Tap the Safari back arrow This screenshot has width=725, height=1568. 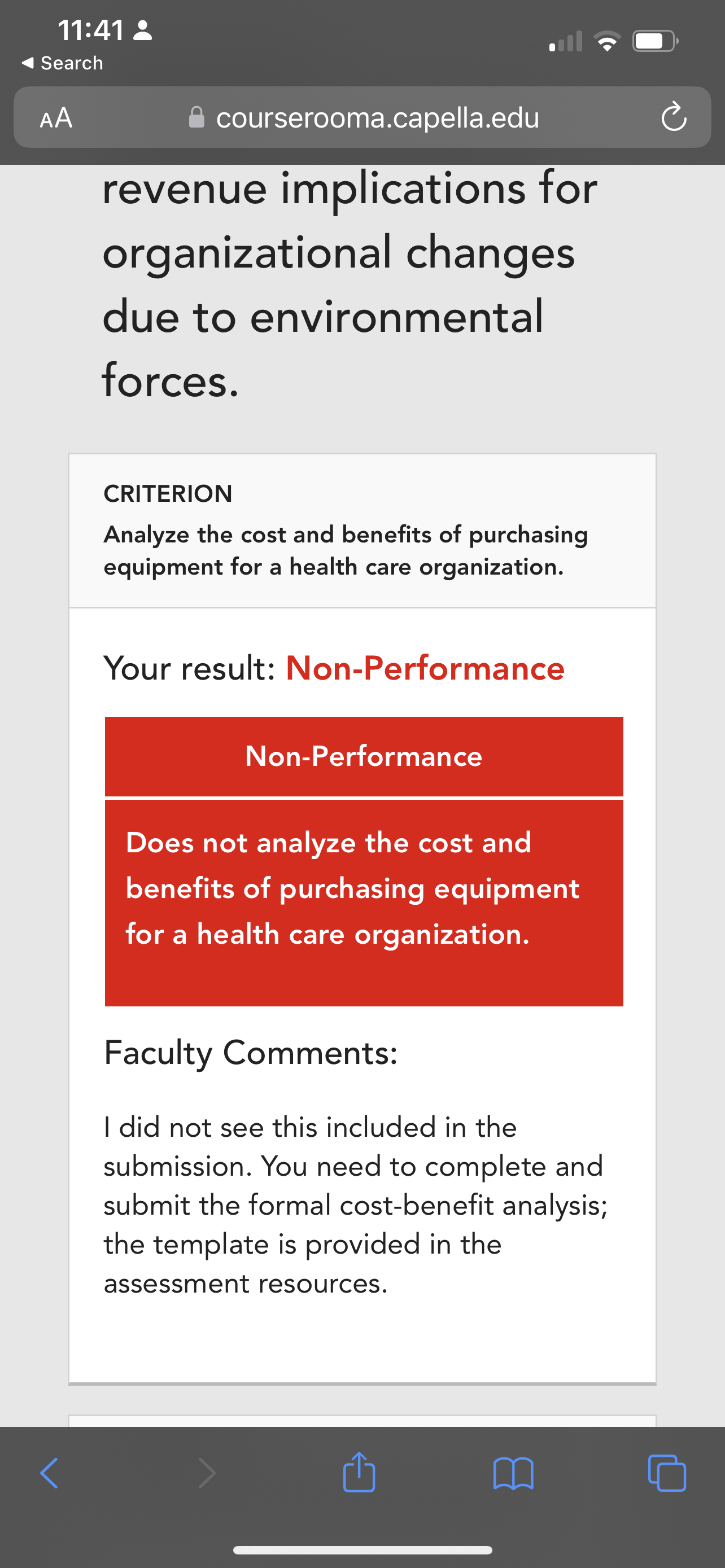(x=49, y=1473)
